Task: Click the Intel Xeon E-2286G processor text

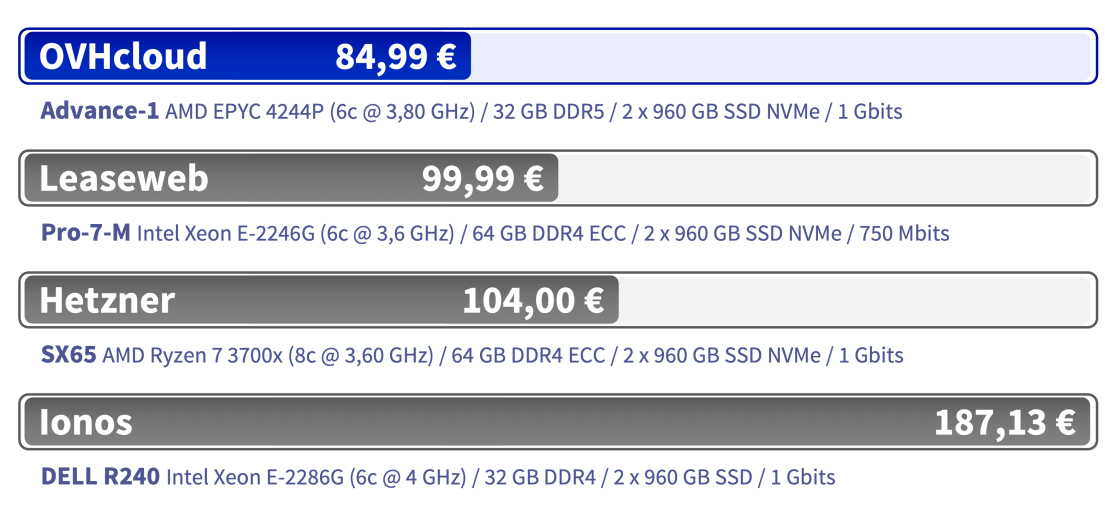Action: 254,477
